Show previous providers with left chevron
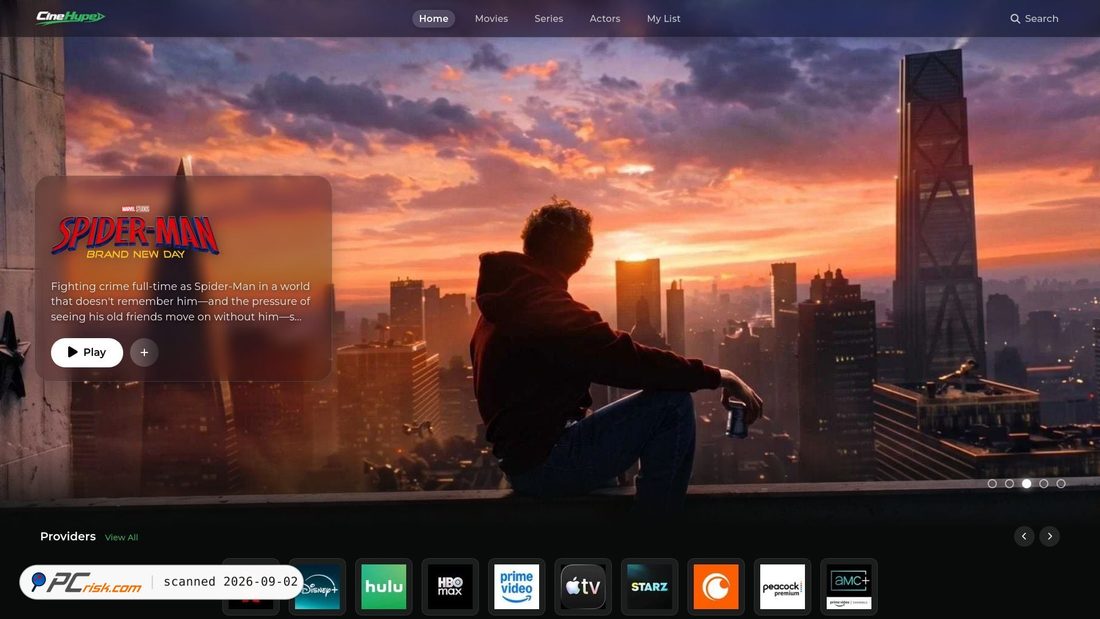The width and height of the screenshot is (1100, 619). (1024, 536)
